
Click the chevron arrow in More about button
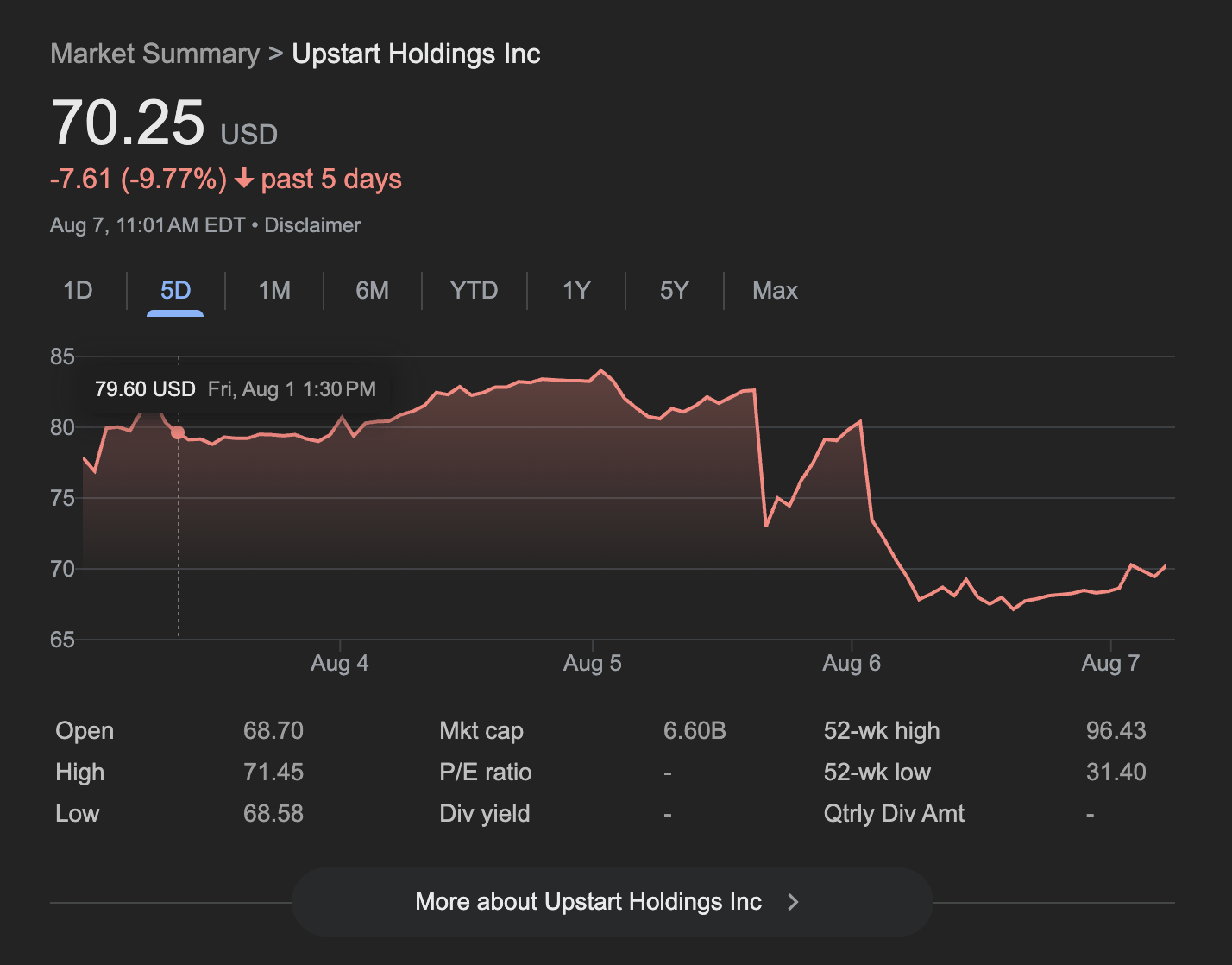click(x=794, y=902)
